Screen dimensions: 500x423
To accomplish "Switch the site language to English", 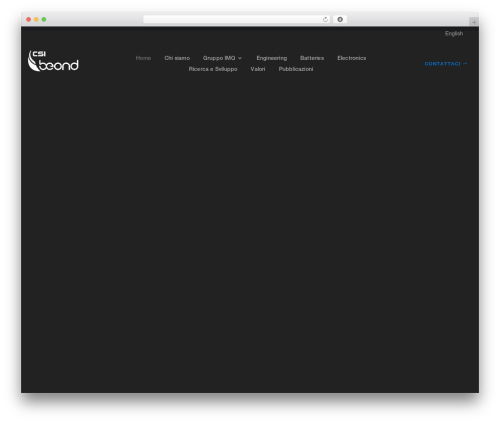I will pyautogui.click(x=454, y=33).
